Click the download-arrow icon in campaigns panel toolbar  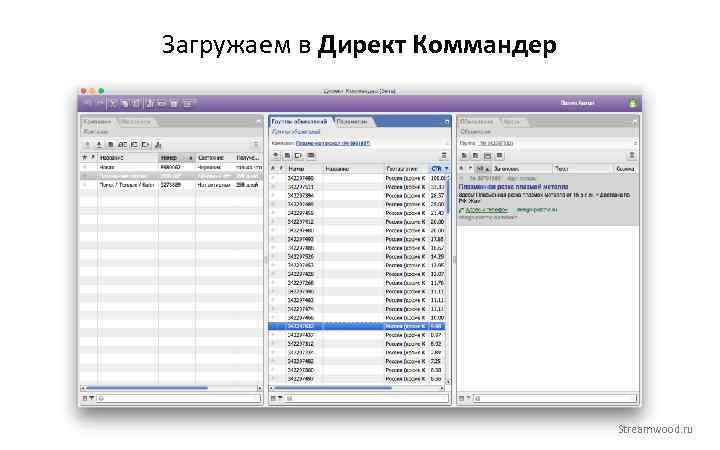click(99, 145)
